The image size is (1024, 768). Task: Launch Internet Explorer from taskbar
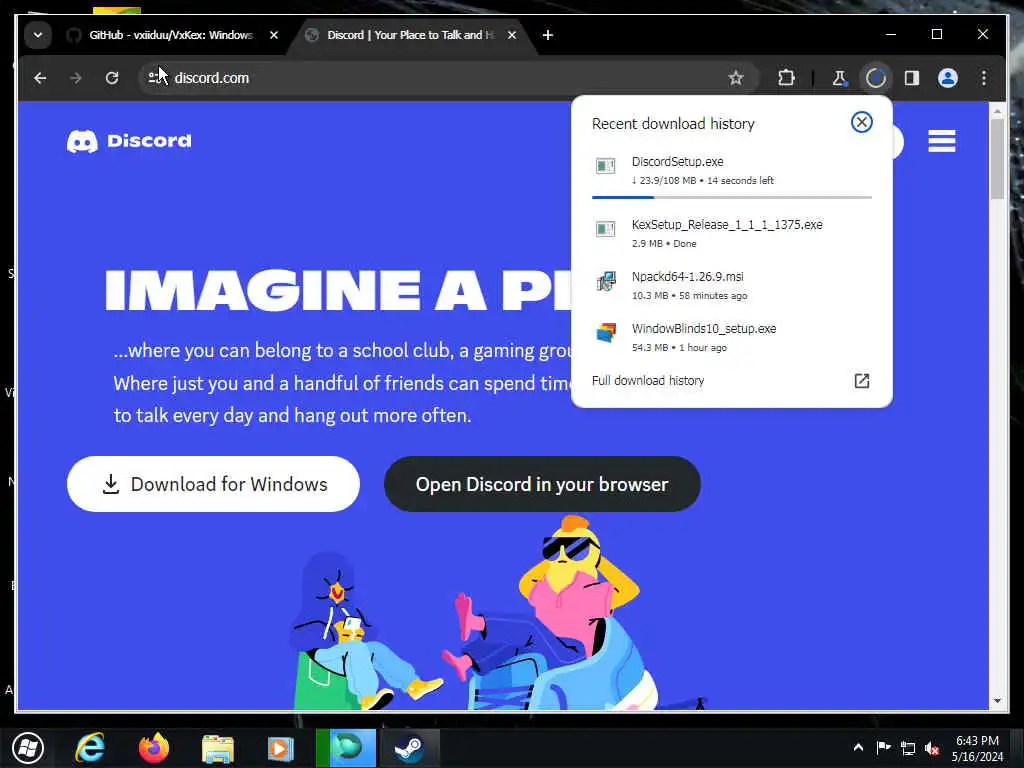click(90, 748)
